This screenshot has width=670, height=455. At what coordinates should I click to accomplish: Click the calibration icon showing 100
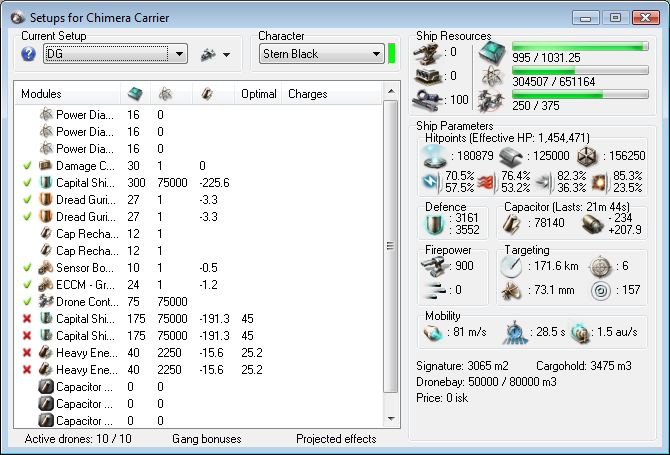(428, 100)
